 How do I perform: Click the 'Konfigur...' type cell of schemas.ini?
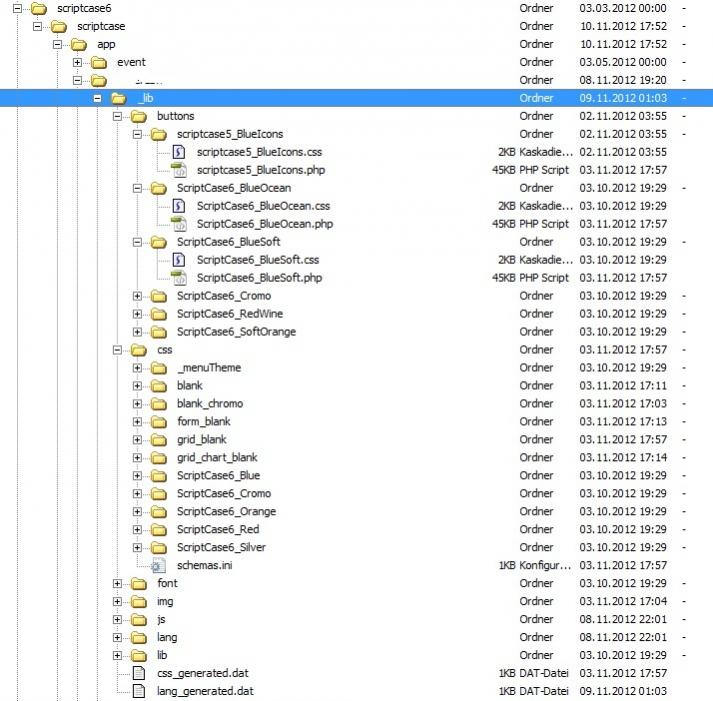point(546,566)
